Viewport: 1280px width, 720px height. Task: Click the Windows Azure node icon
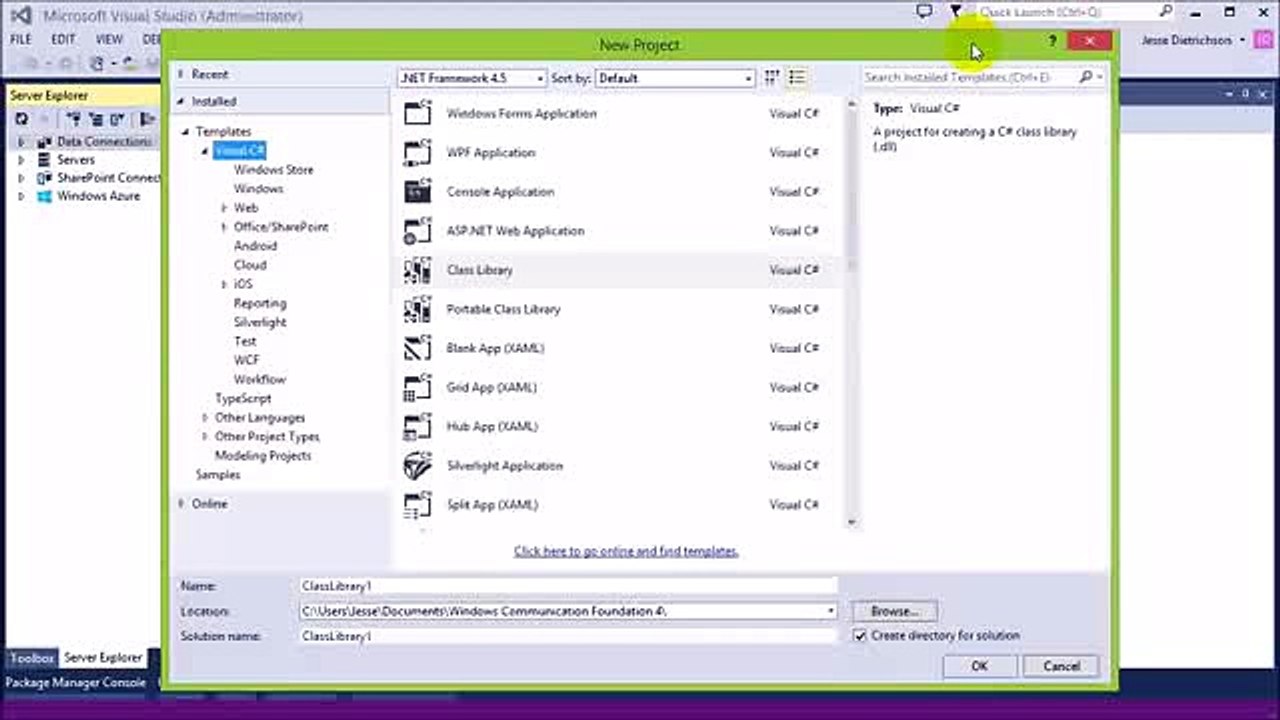(44, 196)
